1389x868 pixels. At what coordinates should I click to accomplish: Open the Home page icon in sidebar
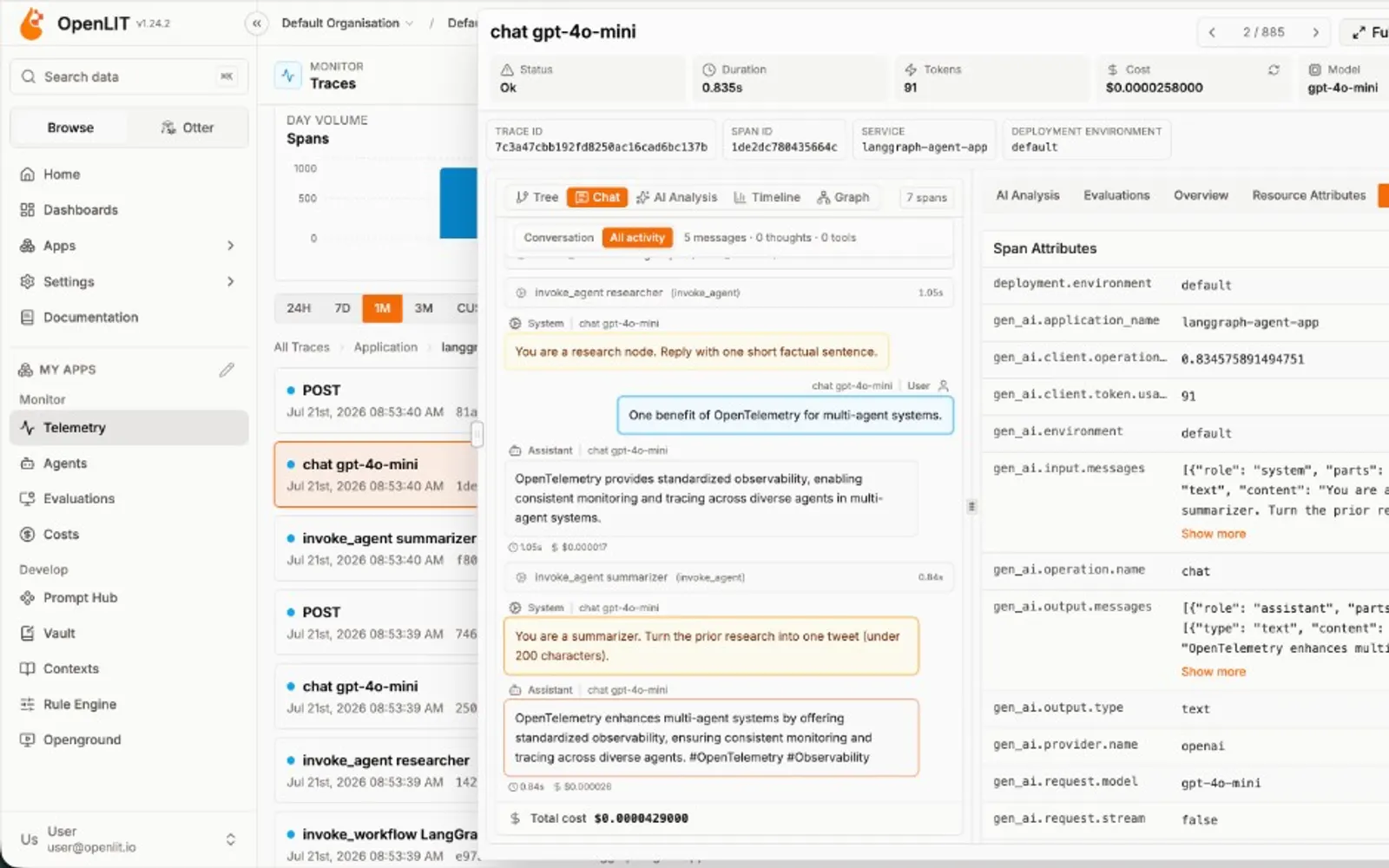coord(28,174)
